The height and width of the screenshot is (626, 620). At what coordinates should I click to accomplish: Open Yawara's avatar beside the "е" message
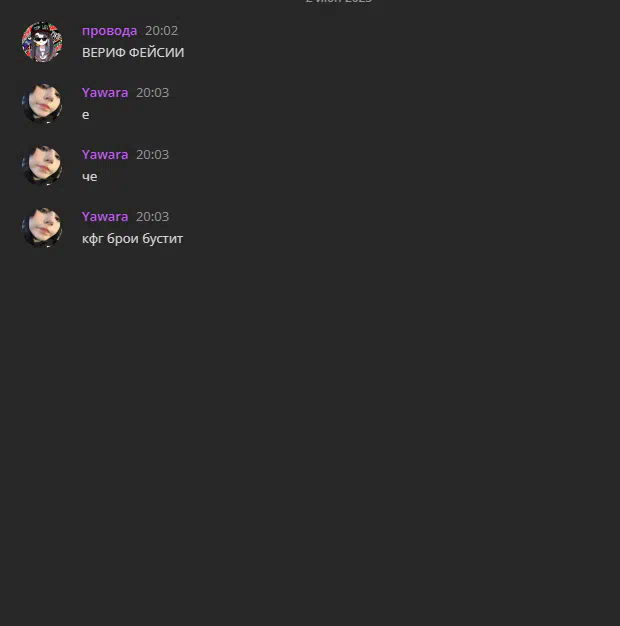pos(42,104)
